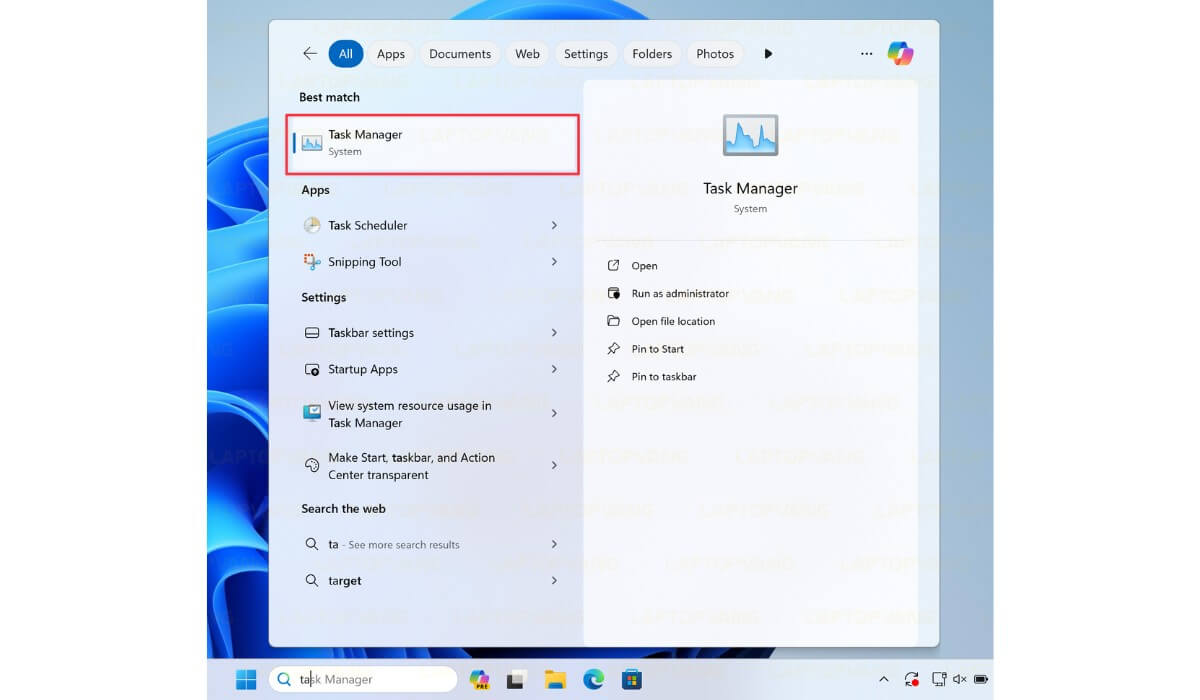Click the system resource usage monitor icon
This screenshot has height=700, width=1200.
point(312,413)
